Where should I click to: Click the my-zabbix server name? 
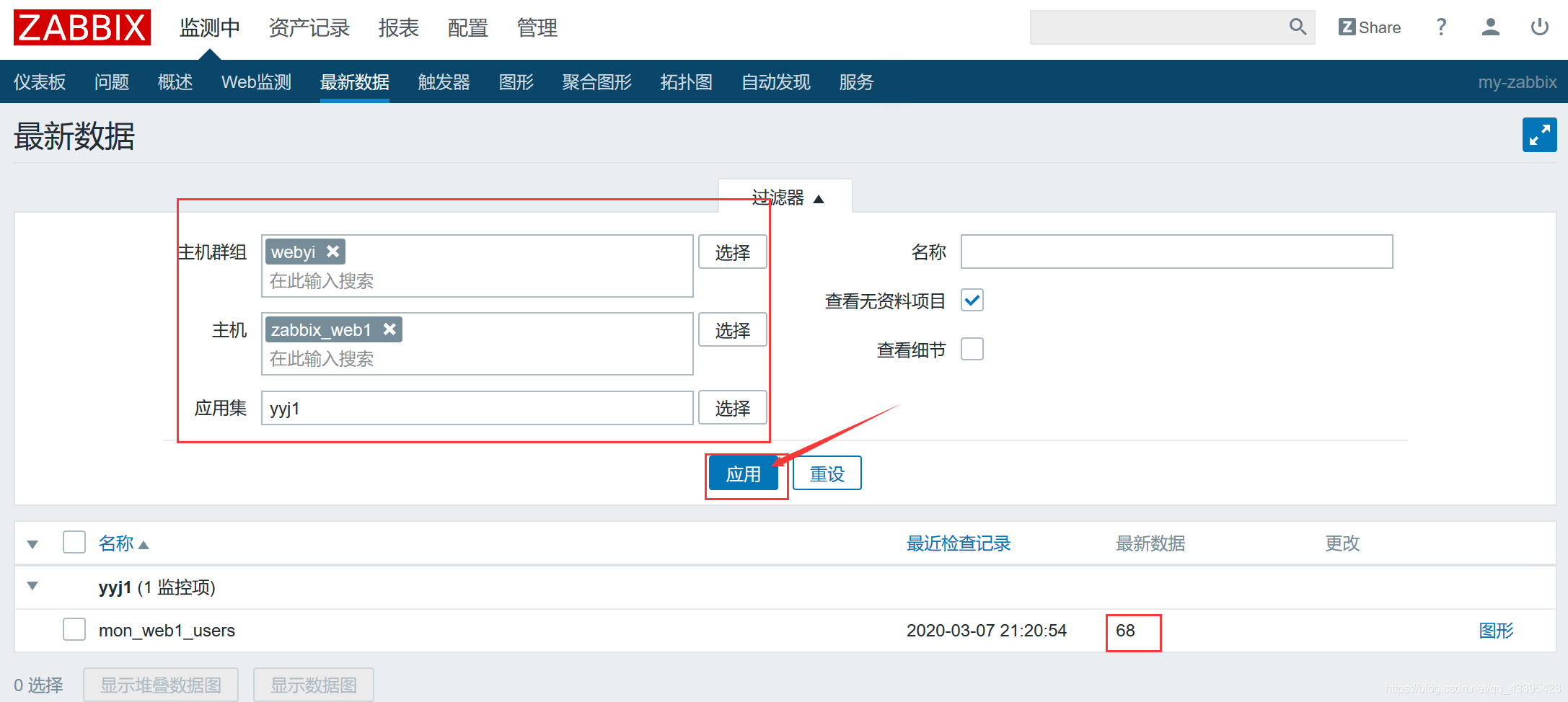[1518, 82]
